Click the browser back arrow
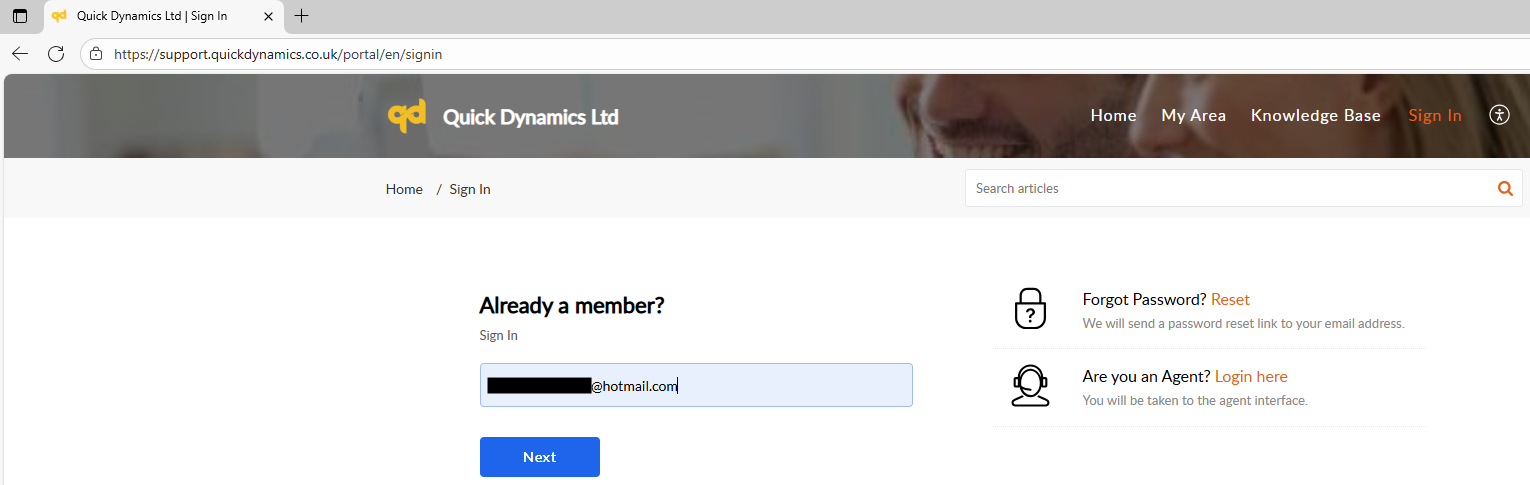 [x=20, y=54]
